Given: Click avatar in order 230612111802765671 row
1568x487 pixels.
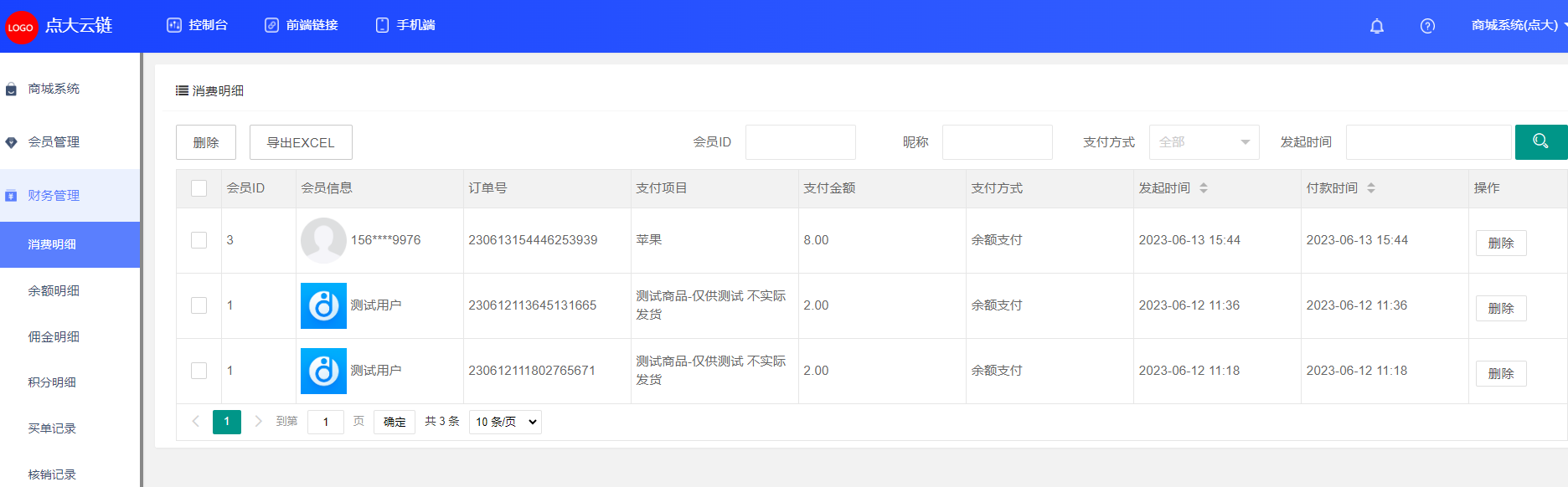Looking at the screenshot, I should (x=323, y=371).
